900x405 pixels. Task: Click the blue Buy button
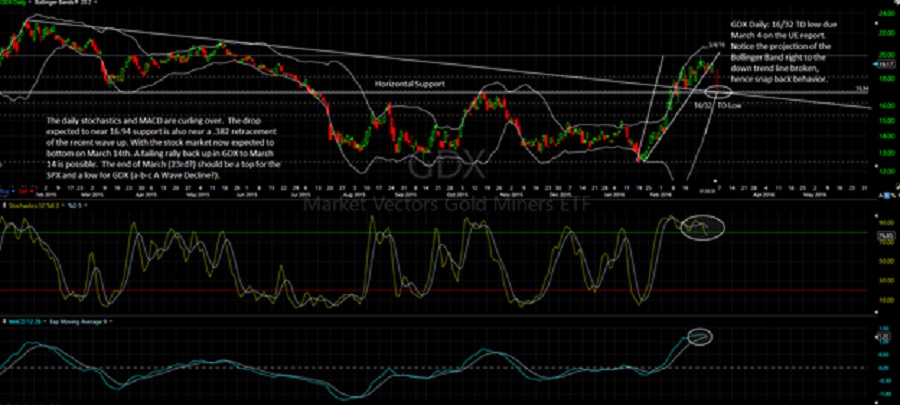click(6, 190)
